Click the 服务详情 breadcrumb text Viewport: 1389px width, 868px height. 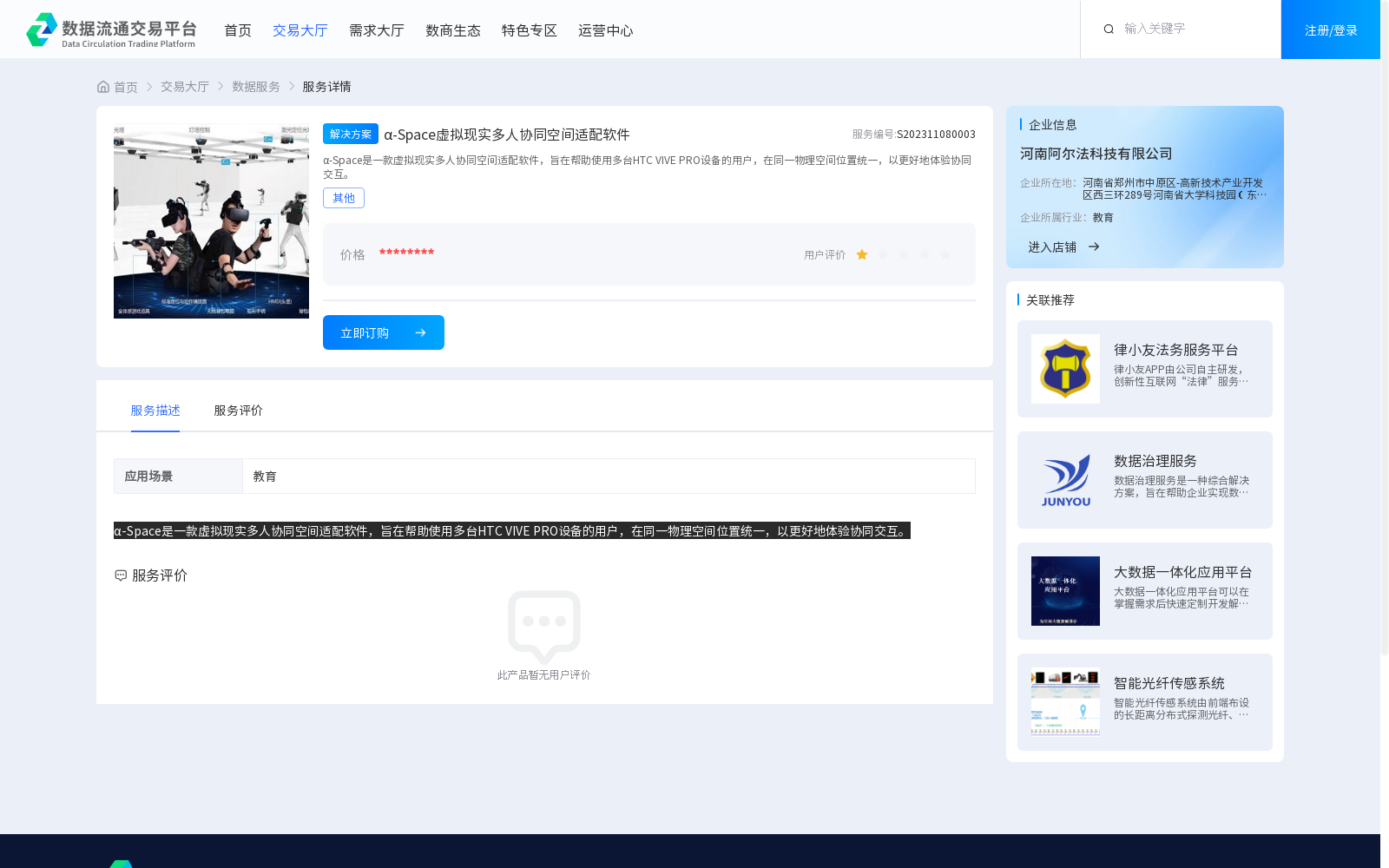point(326,87)
